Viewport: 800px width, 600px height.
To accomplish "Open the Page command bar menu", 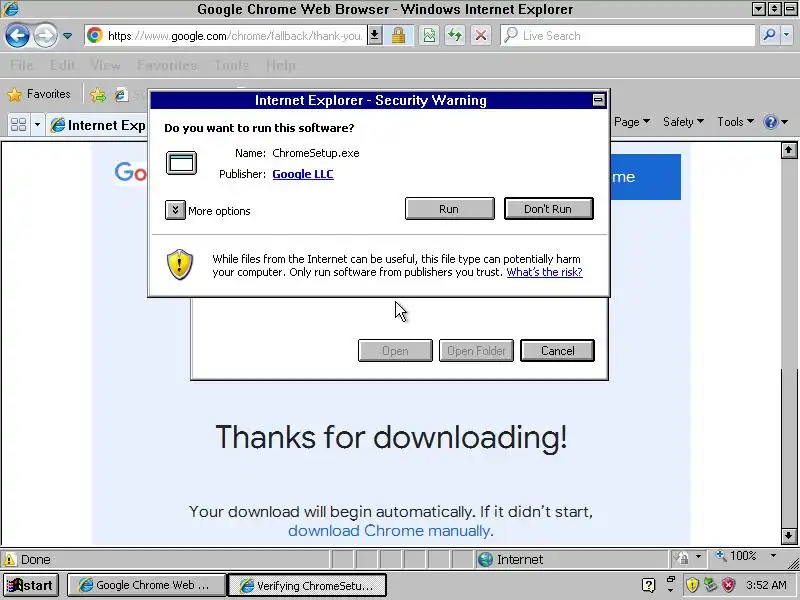I will pyautogui.click(x=632, y=122).
